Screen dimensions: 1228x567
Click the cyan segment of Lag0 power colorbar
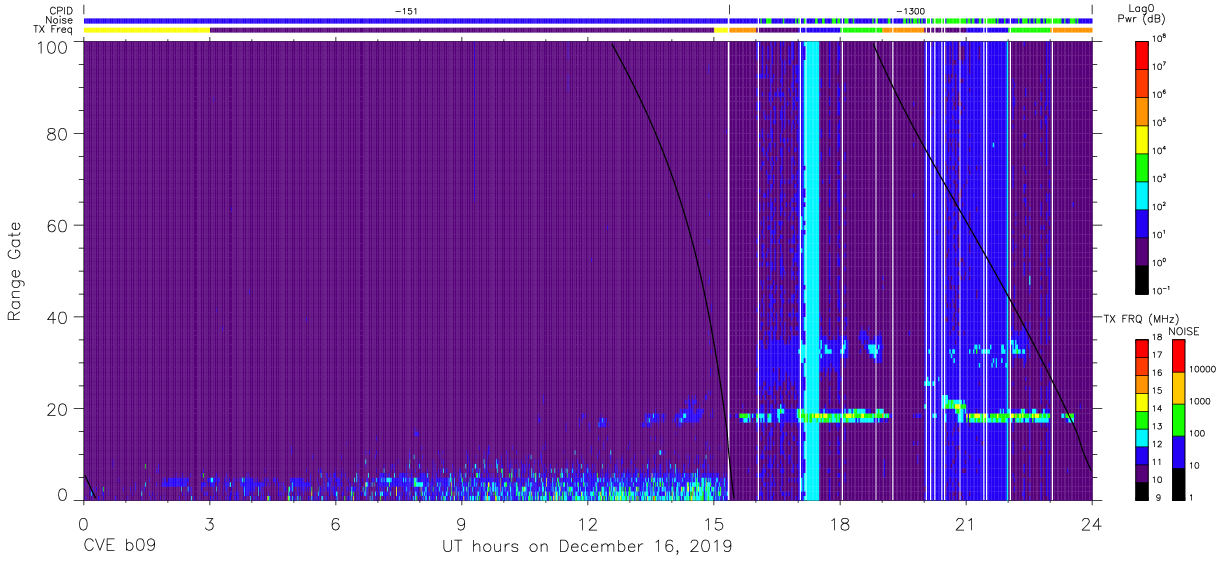pos(1144,193)
